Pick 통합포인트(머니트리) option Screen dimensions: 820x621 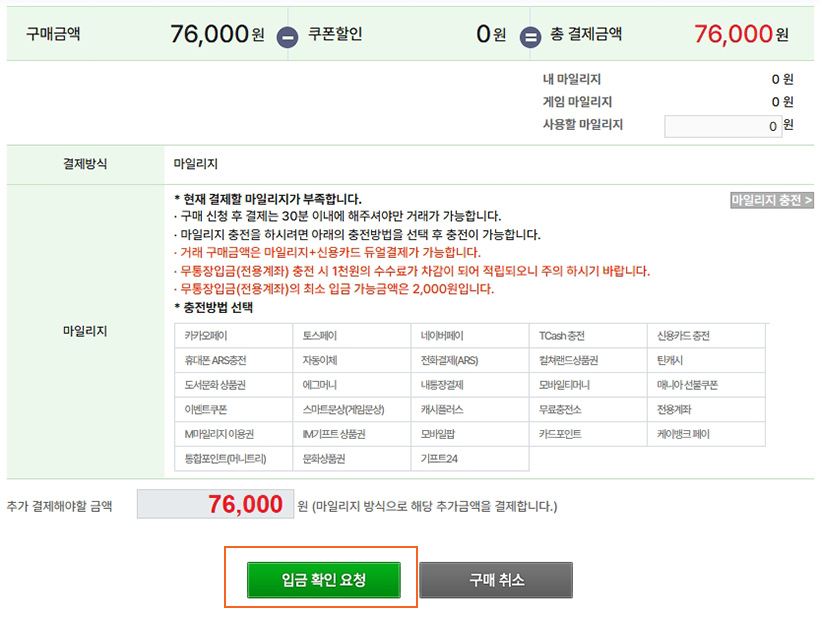(226, 459)
